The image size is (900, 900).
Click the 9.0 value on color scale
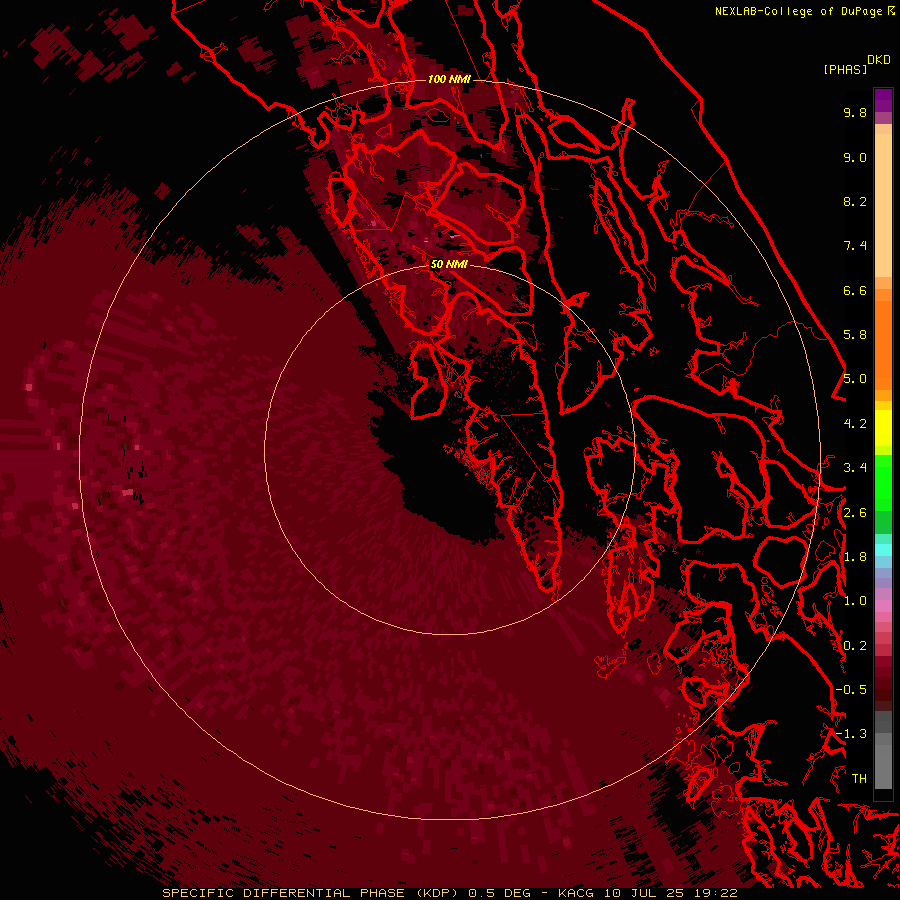coord(855,157)
